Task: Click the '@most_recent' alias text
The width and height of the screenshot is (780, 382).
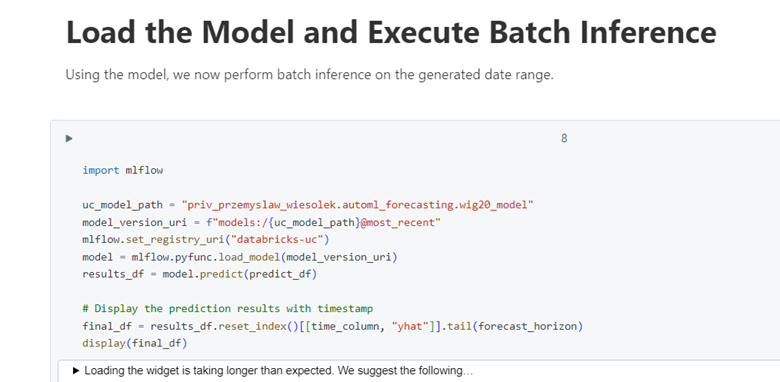Action: tap(400, 222)
